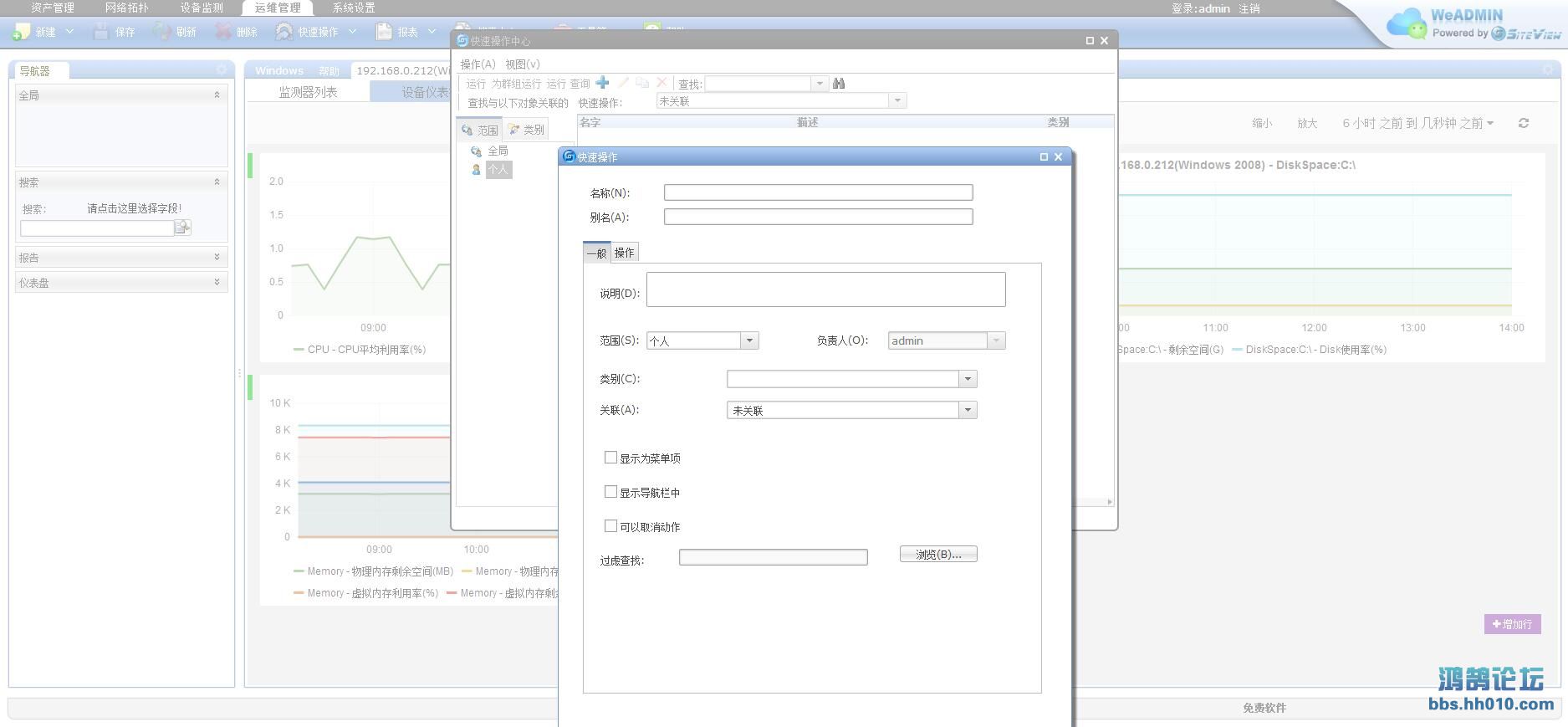The width and height of the screenshot is (1568, 727).
Task: Click the 保存 (Save) toolbar icon
Action: [x=101, y=32]
